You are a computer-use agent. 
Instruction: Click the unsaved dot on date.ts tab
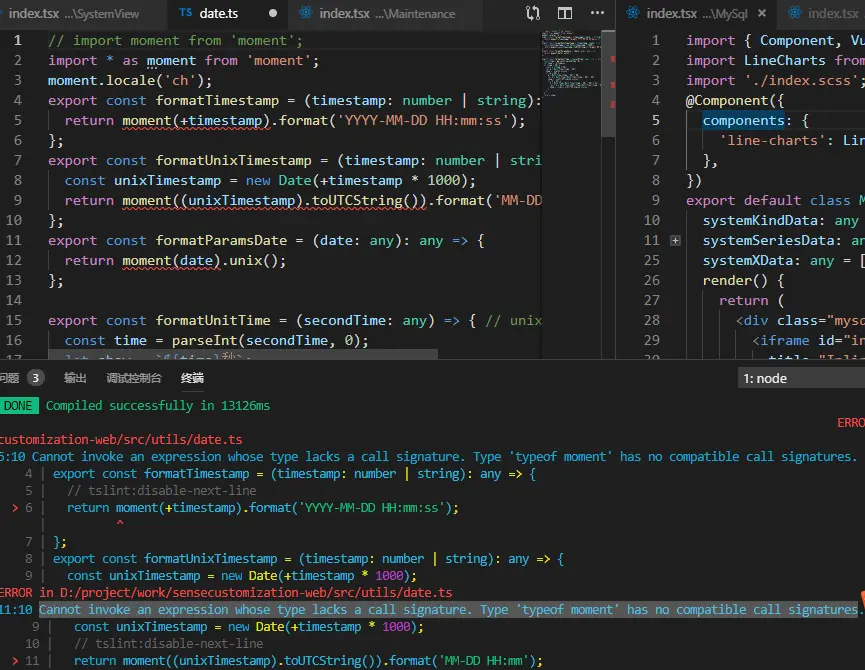273,13
